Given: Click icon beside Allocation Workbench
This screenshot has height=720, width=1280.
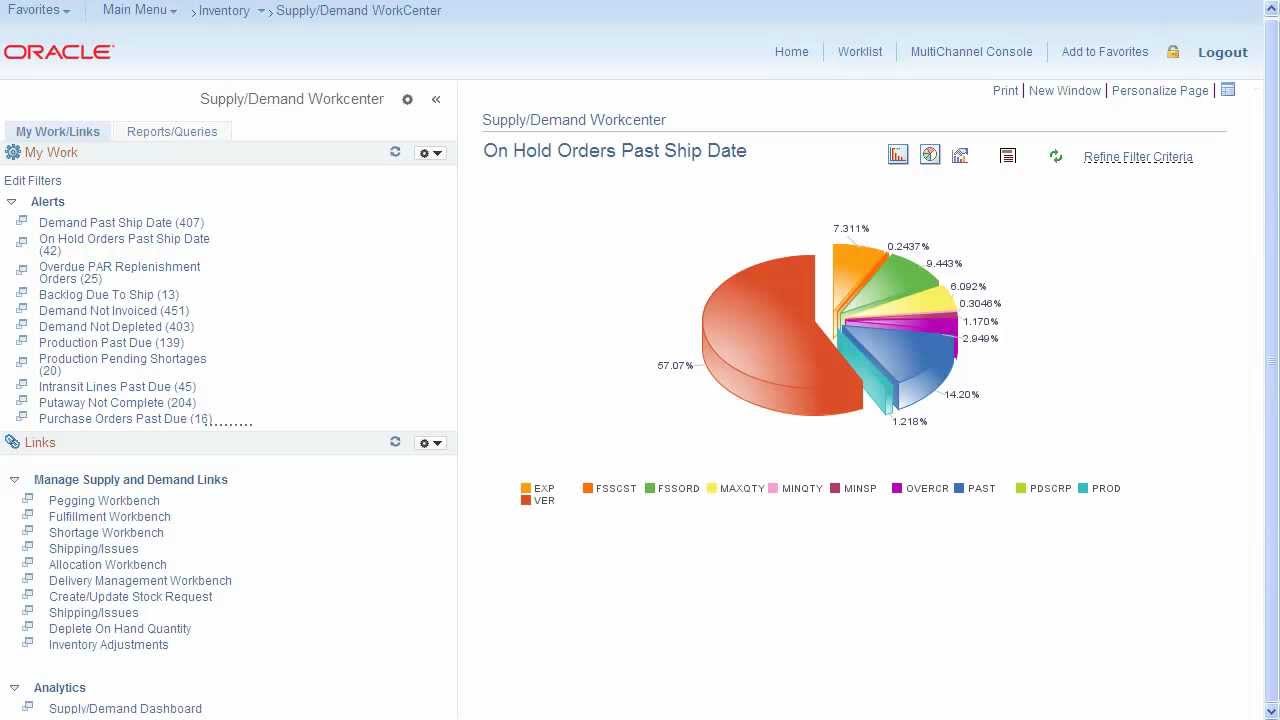Looking at the screenshot, I should (x=28, y=563).
